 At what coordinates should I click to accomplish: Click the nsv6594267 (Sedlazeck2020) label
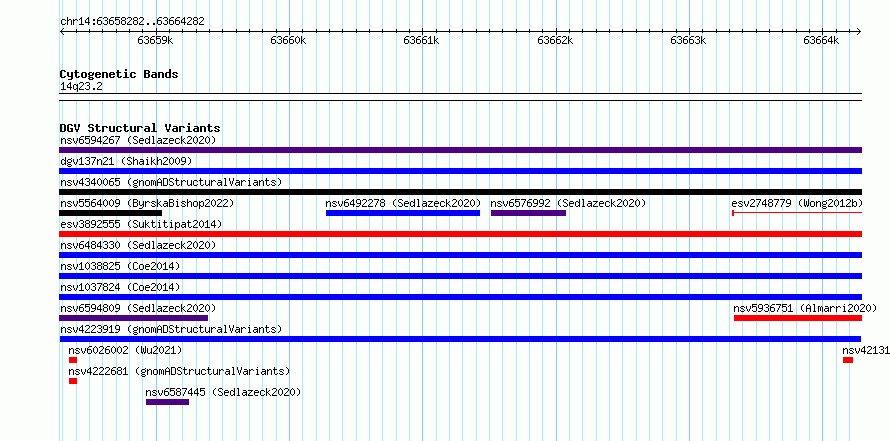(138, 140)
